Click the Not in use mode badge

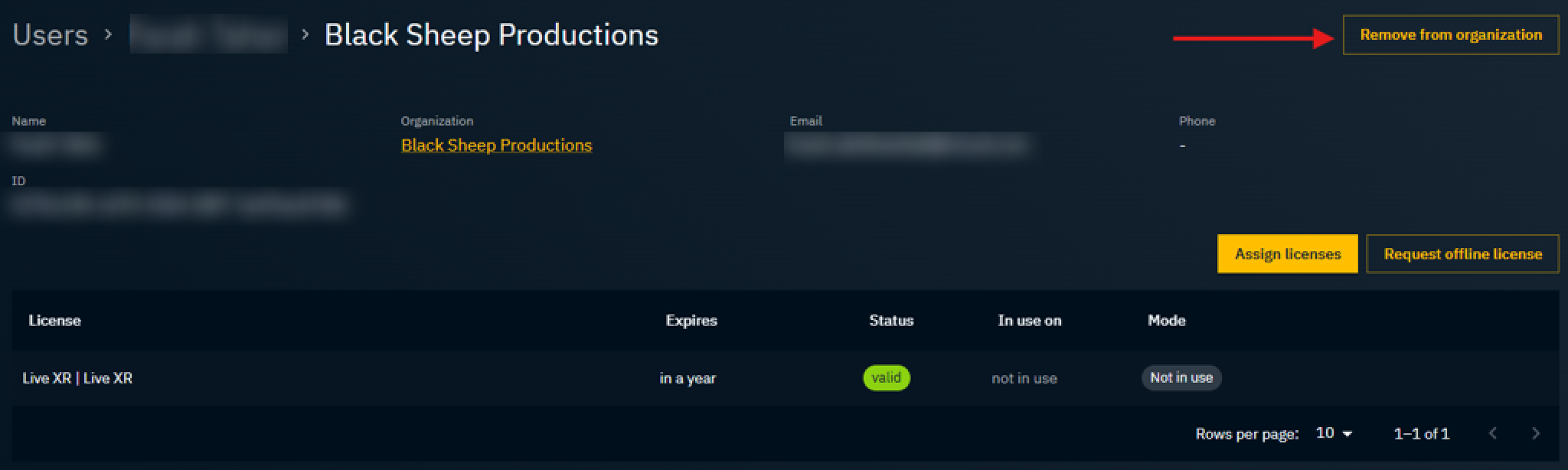(1181, 378)
